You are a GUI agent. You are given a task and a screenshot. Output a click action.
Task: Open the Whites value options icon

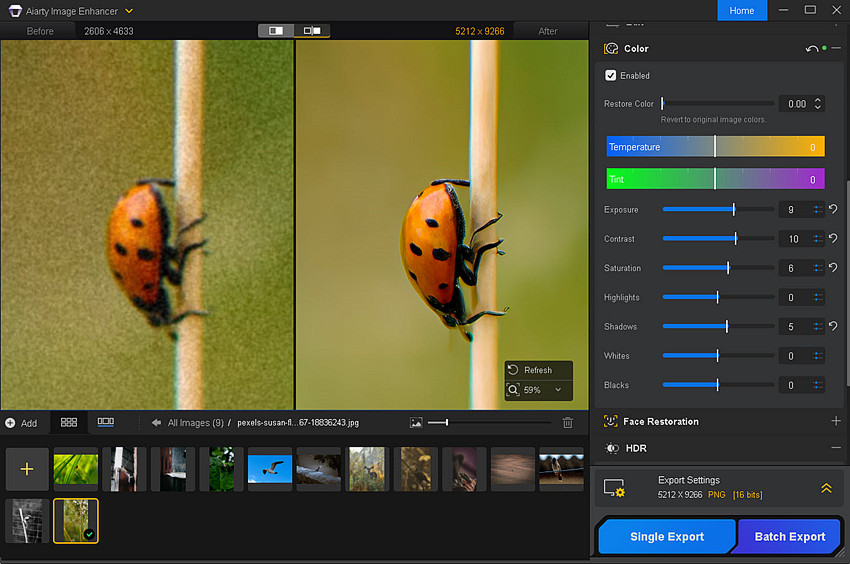(x=817, y=356)
